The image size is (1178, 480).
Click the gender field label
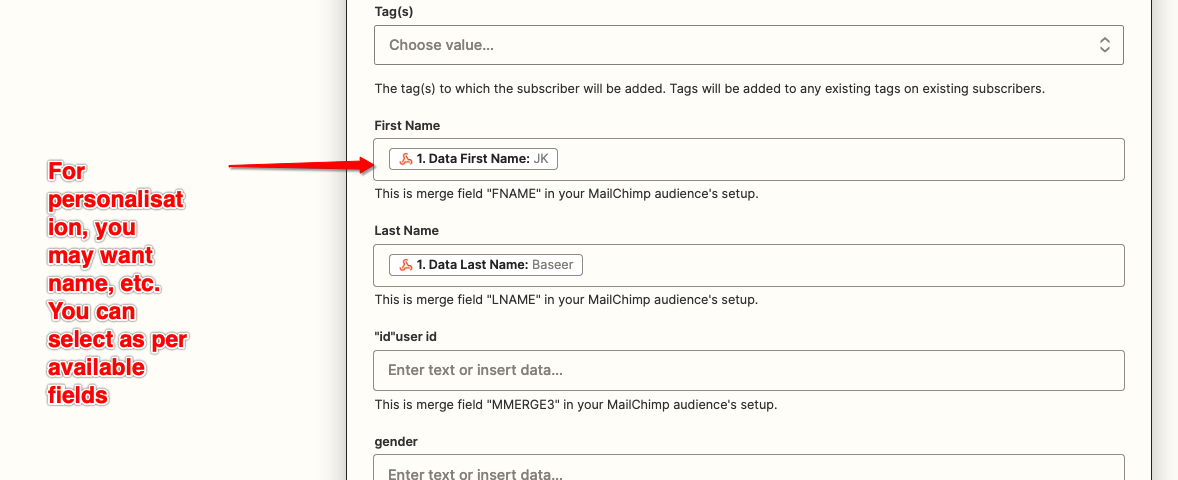tap(395, 441)
